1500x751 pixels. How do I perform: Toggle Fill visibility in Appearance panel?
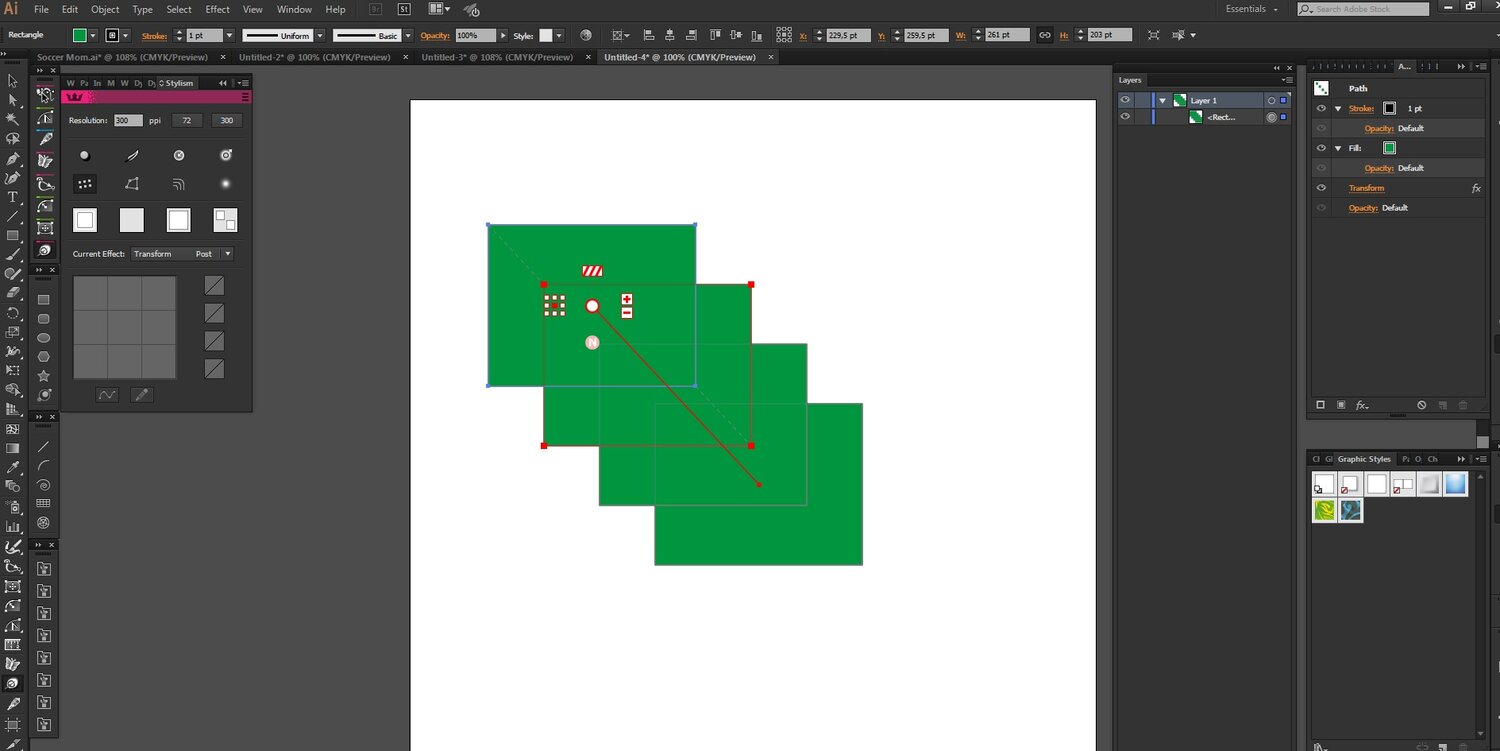click(x=1321, y=148)
